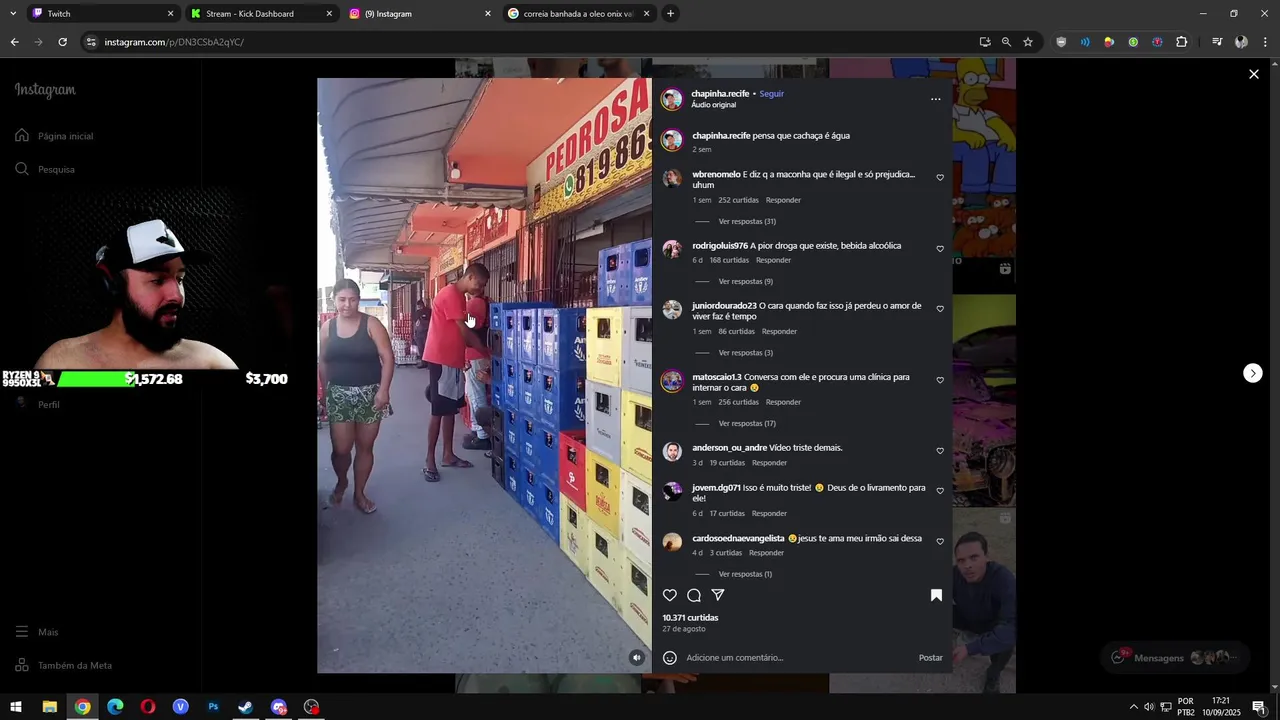This screenshot has height=720, width=1280.
Task: Share the post via paper plane icon
Action: [718, 595]
